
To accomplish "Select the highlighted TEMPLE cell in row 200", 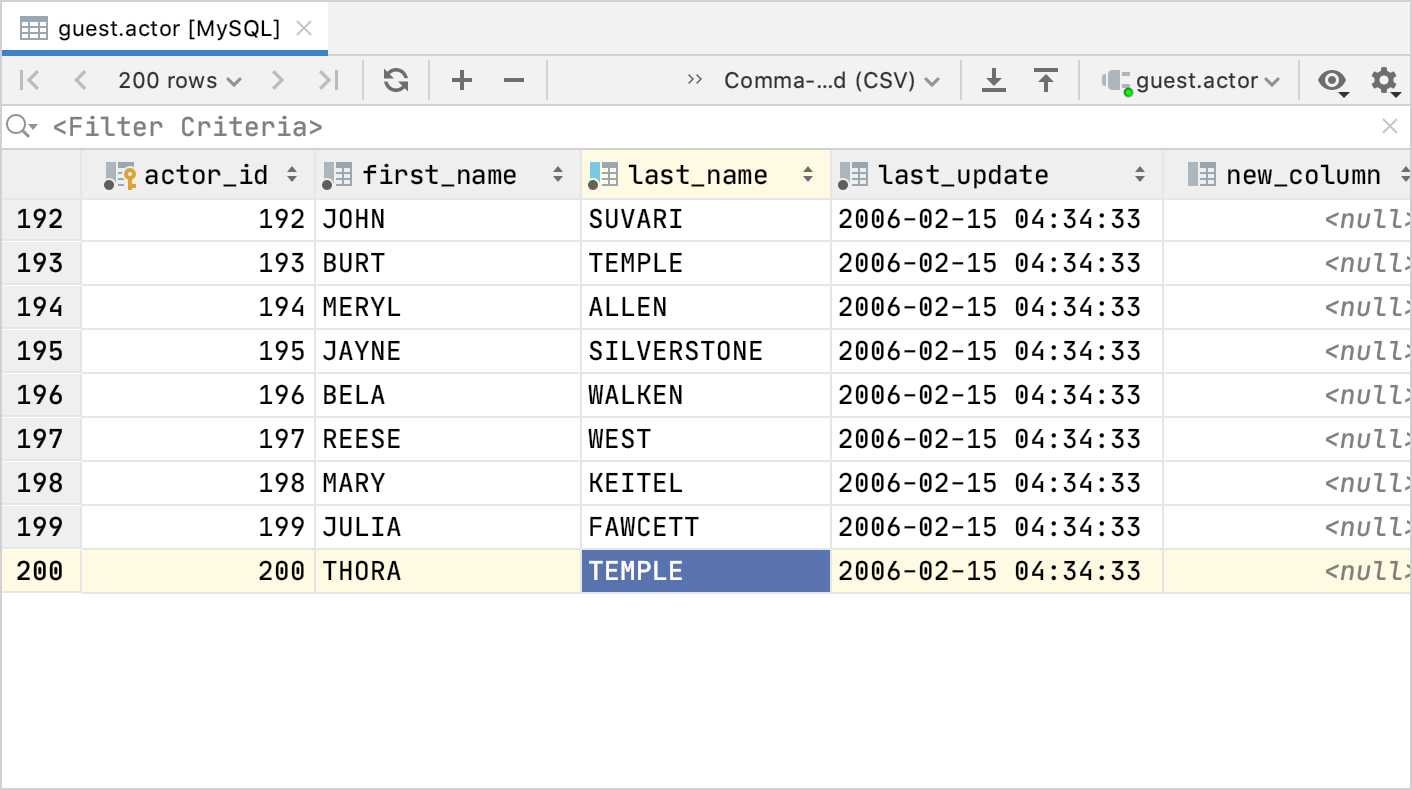I will click(705, 571).
